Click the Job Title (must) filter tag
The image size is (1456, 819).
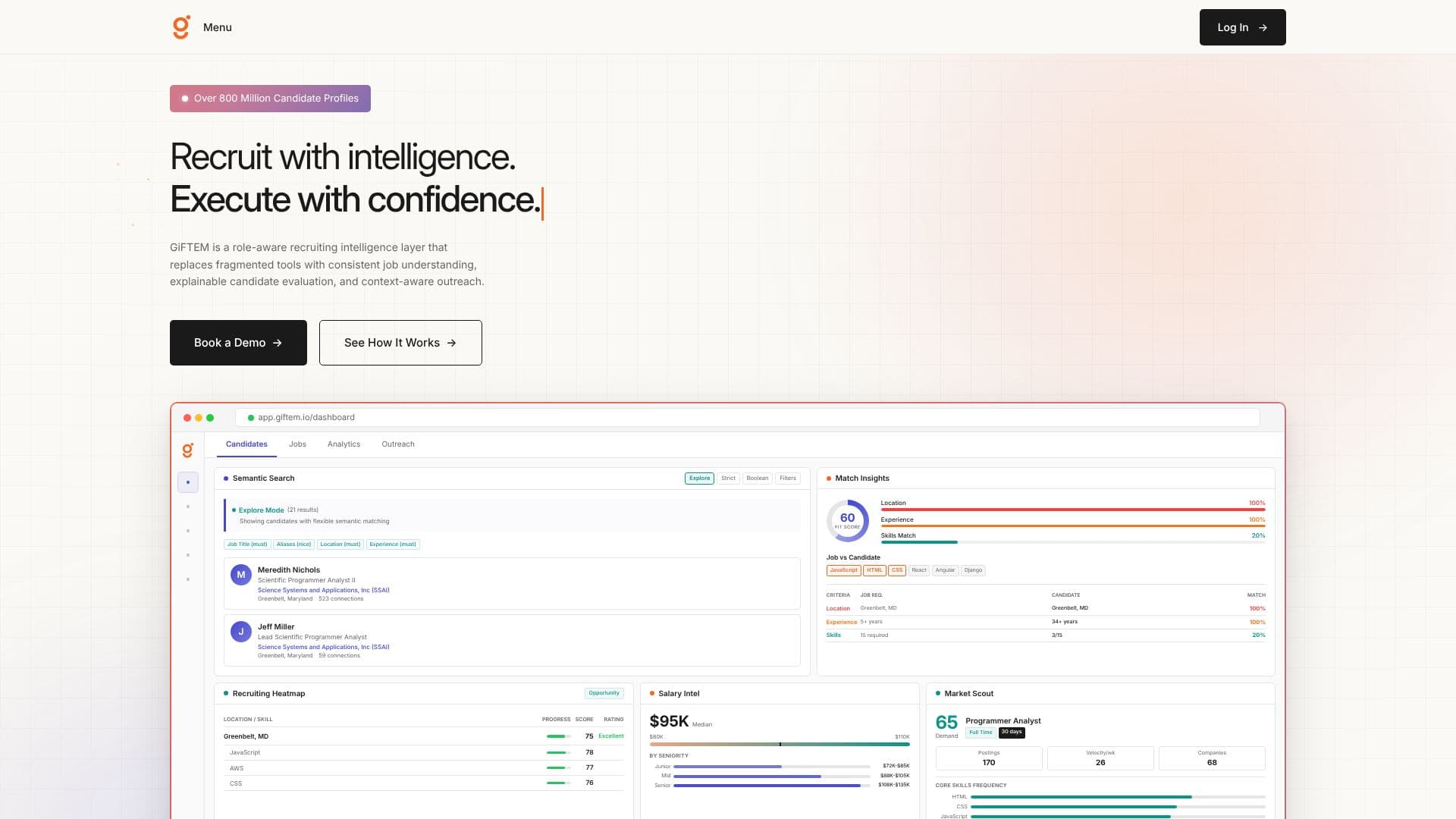(247, 544)
